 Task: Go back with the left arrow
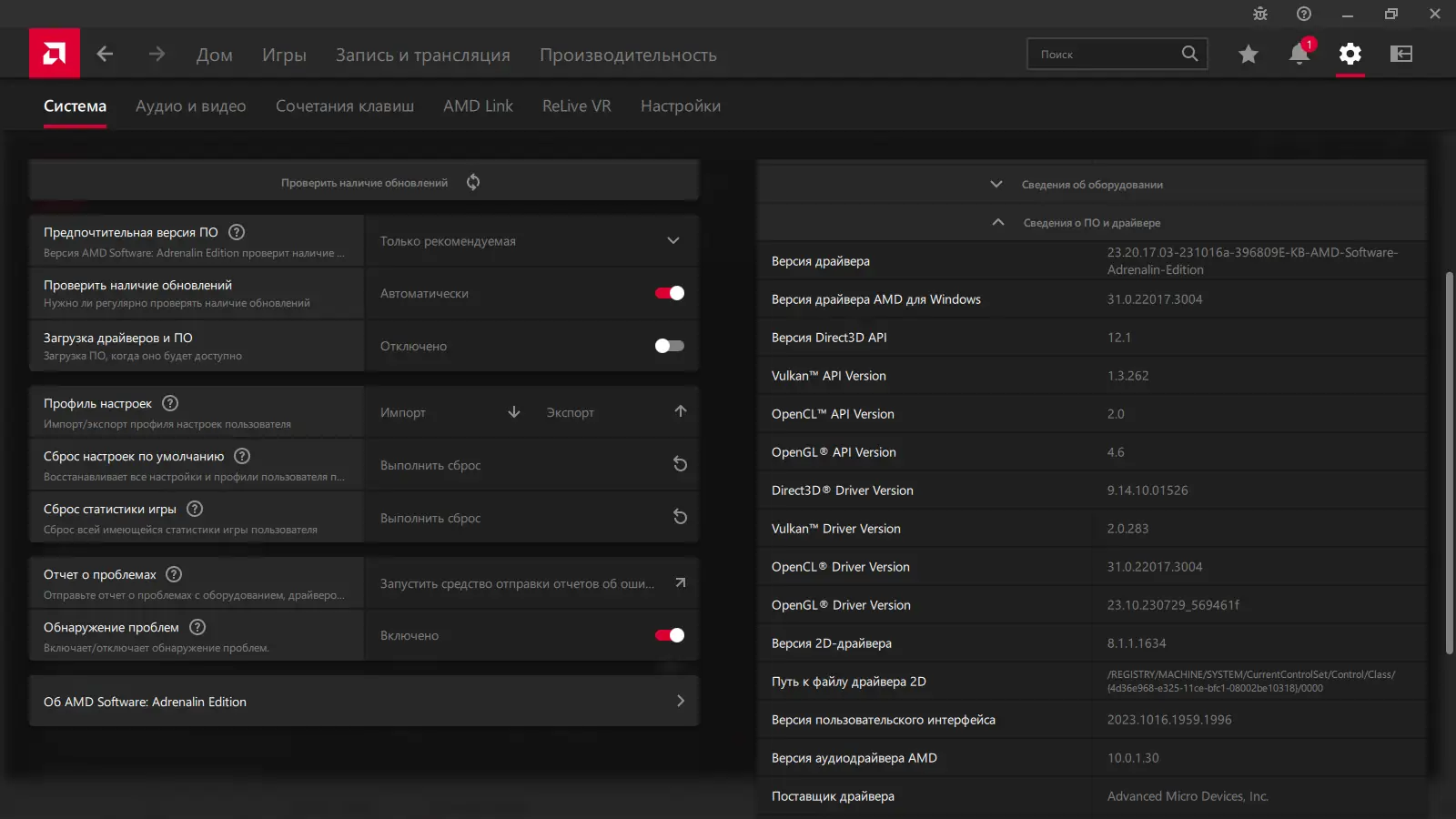pos(106,55)
